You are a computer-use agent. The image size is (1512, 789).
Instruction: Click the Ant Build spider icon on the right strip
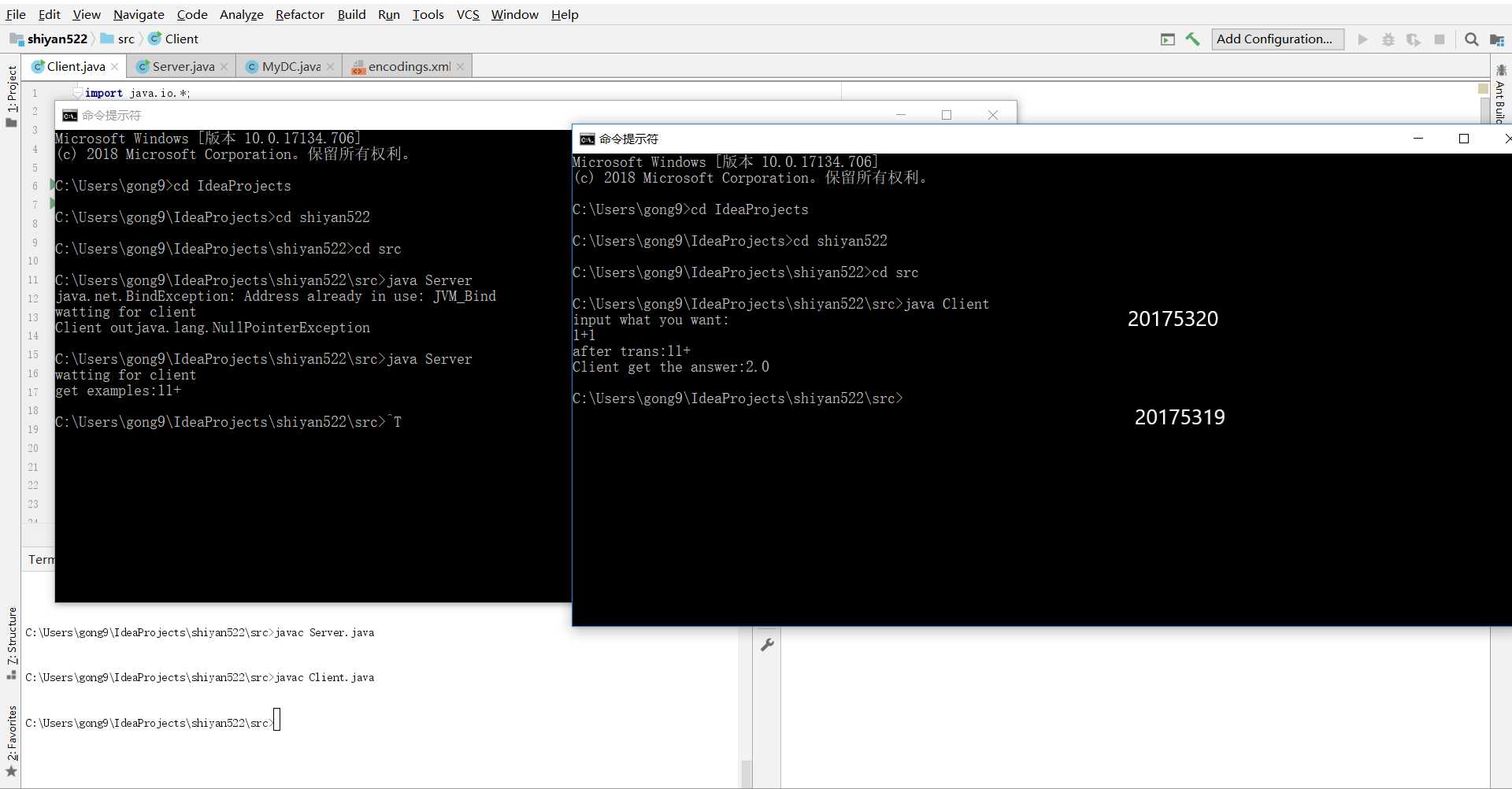pyautogui.click(x=1501, y=70)
